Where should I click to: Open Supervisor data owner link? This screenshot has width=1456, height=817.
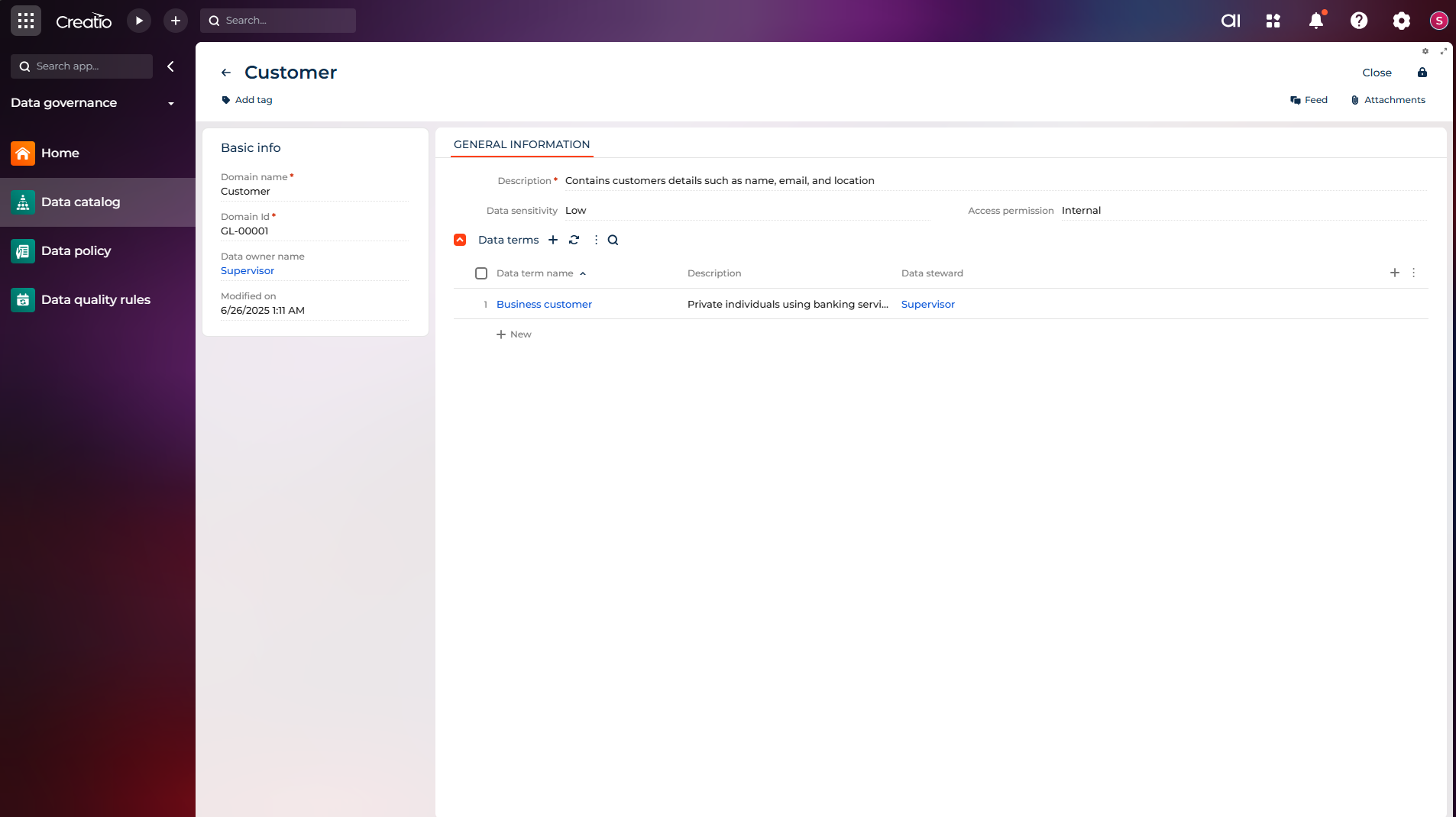248,271
